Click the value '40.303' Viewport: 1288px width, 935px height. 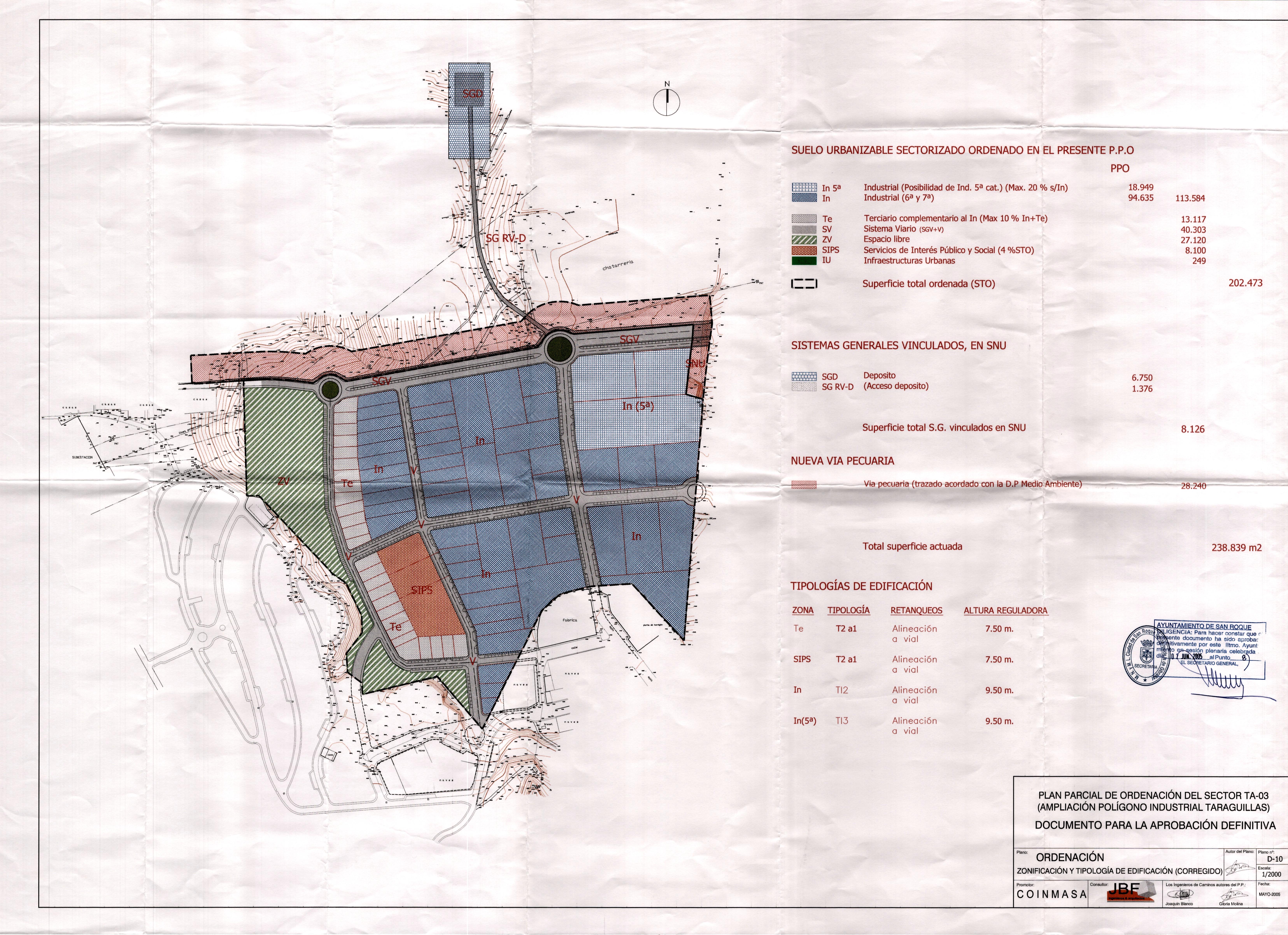tap(1193, 230)
